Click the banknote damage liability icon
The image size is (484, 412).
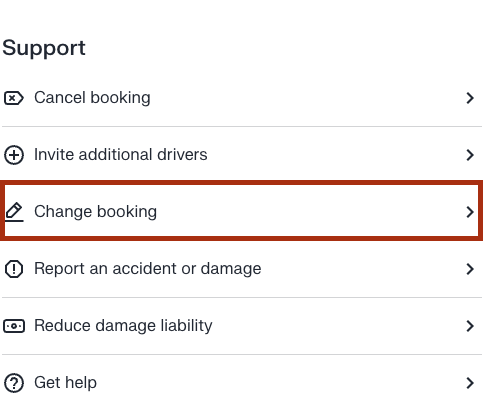coord(14,326)
